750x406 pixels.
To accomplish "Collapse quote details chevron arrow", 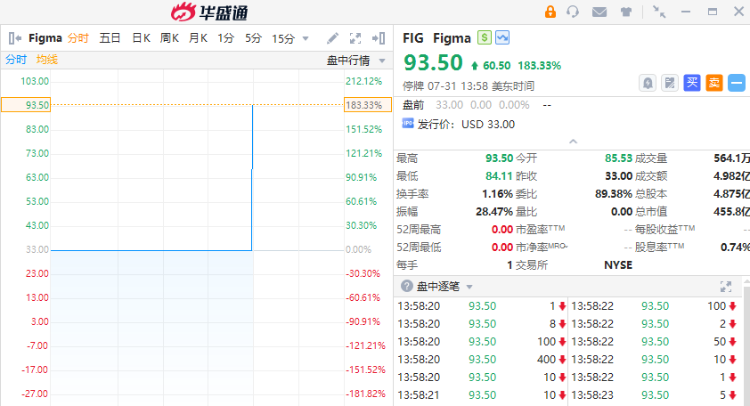I will (x=573, y=142).
